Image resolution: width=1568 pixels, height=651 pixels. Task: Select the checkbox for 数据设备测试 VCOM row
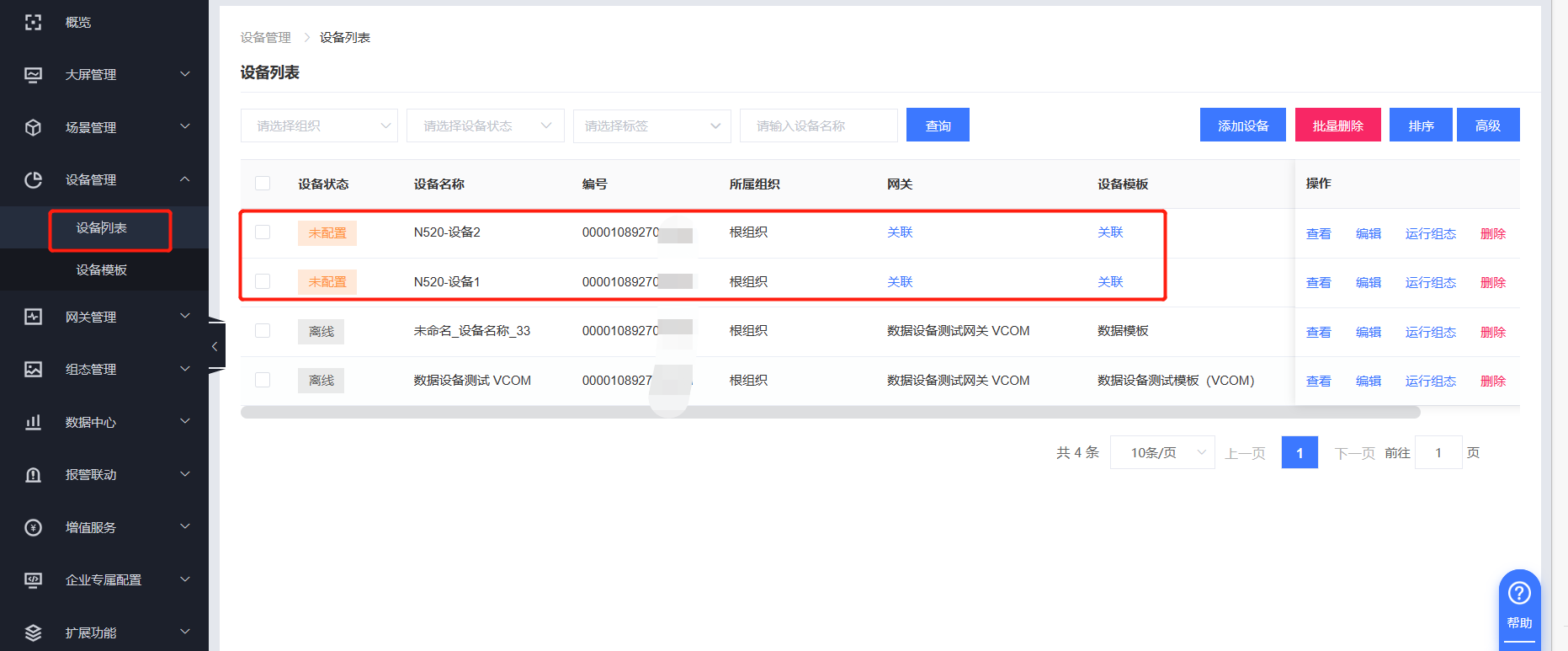pyautogui.click(x=263, y=380)
